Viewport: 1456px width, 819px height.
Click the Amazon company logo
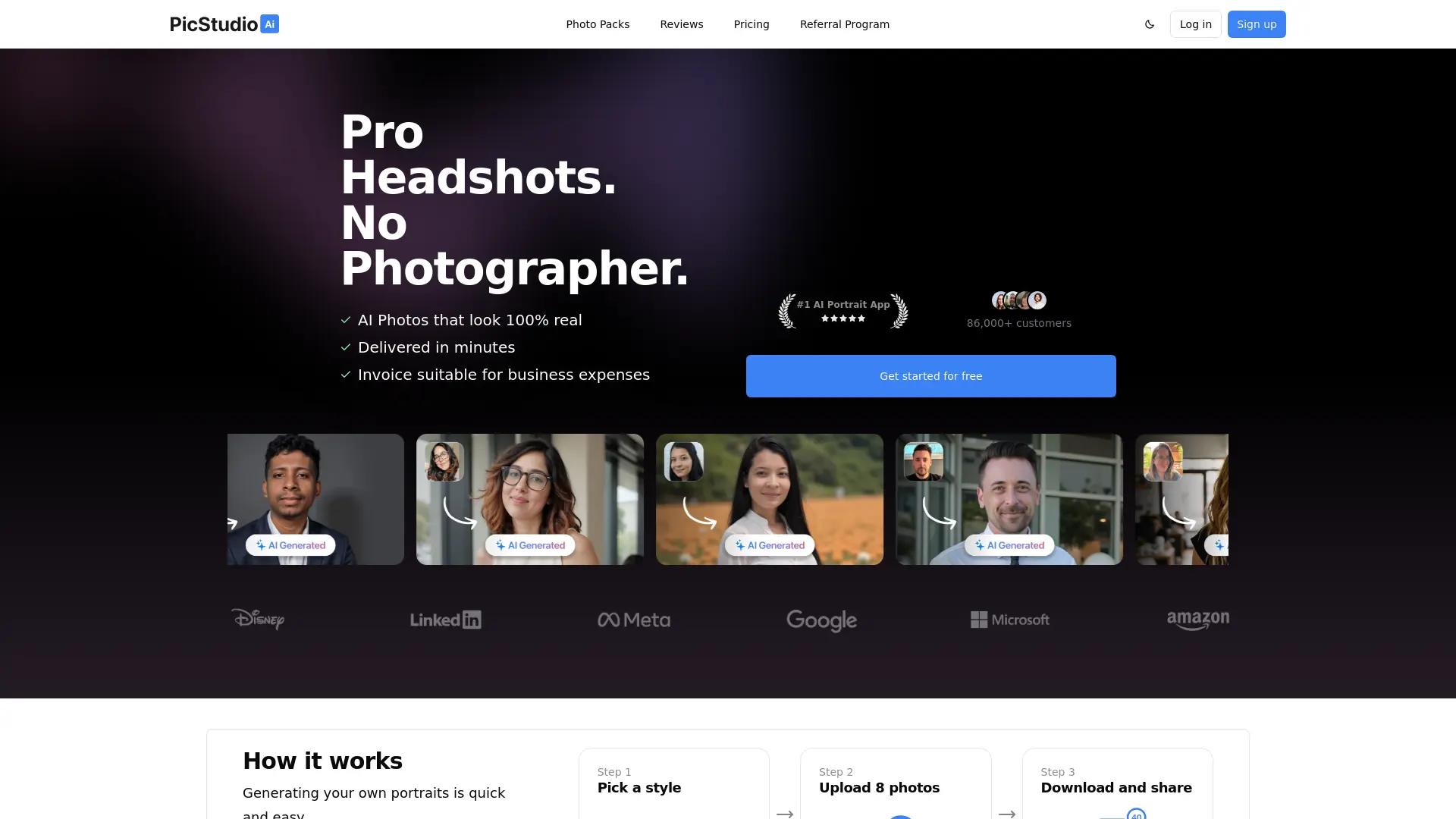coord(1197,620)
